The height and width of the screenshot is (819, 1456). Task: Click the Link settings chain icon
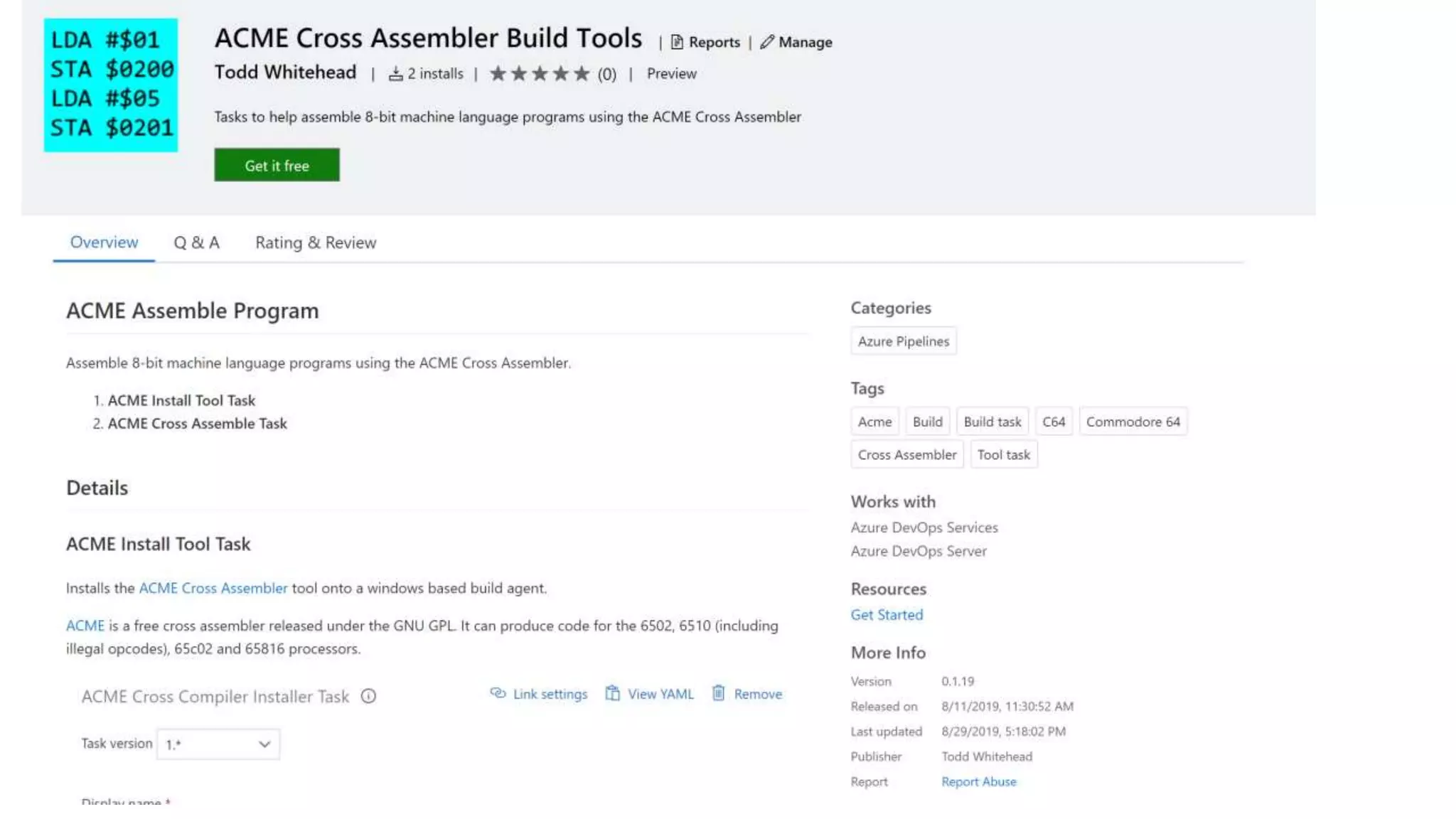[x=498, y=693]
